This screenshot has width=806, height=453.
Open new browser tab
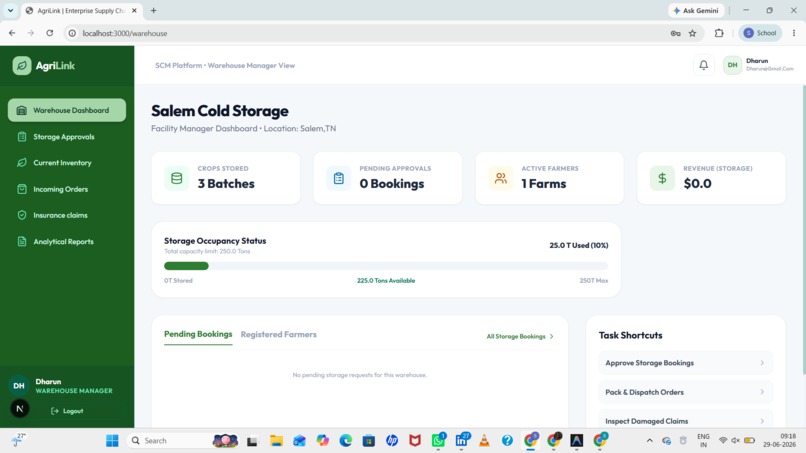tap(153, 10)
